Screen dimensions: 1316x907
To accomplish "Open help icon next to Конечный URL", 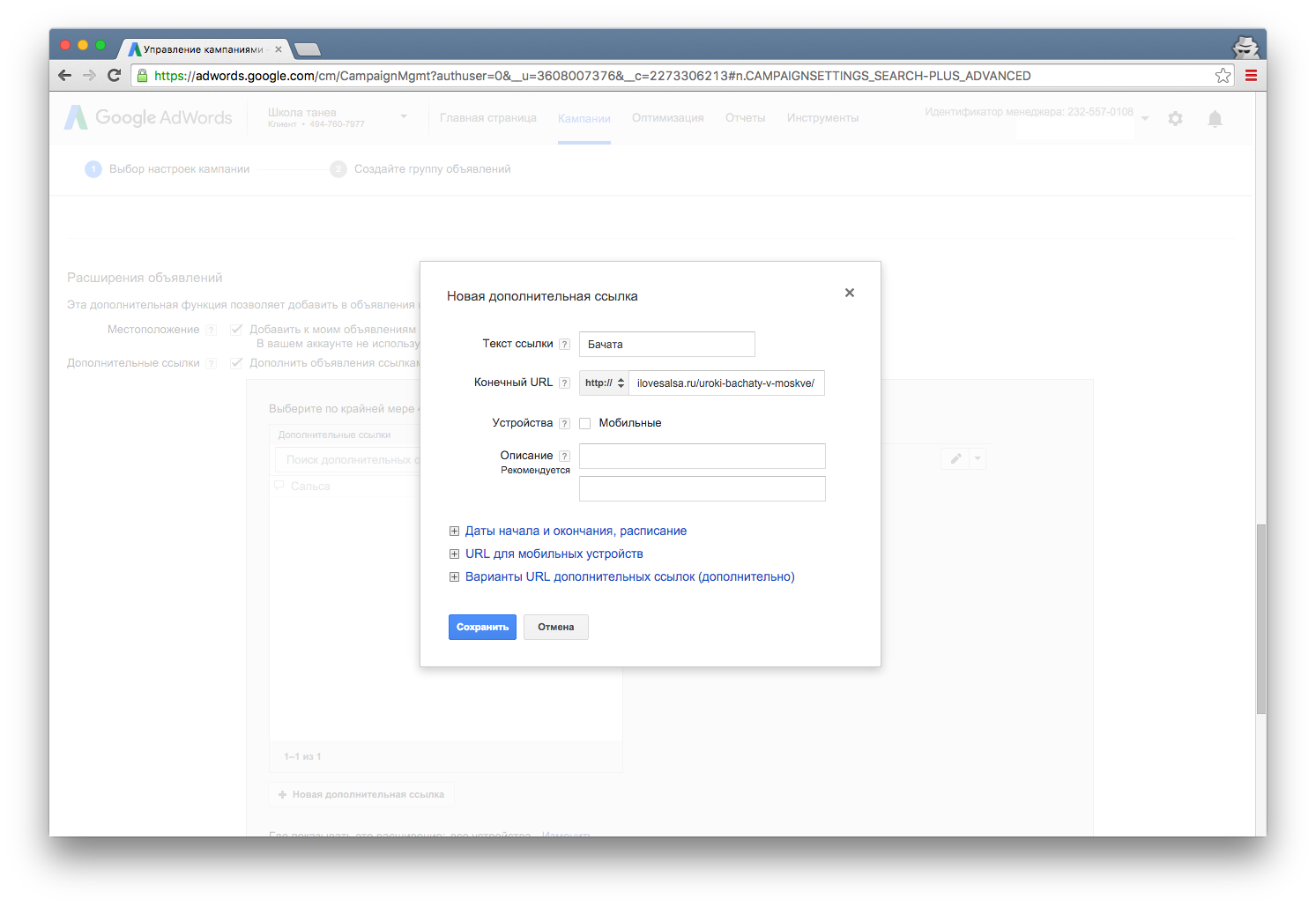I will (x=565, y=383).
